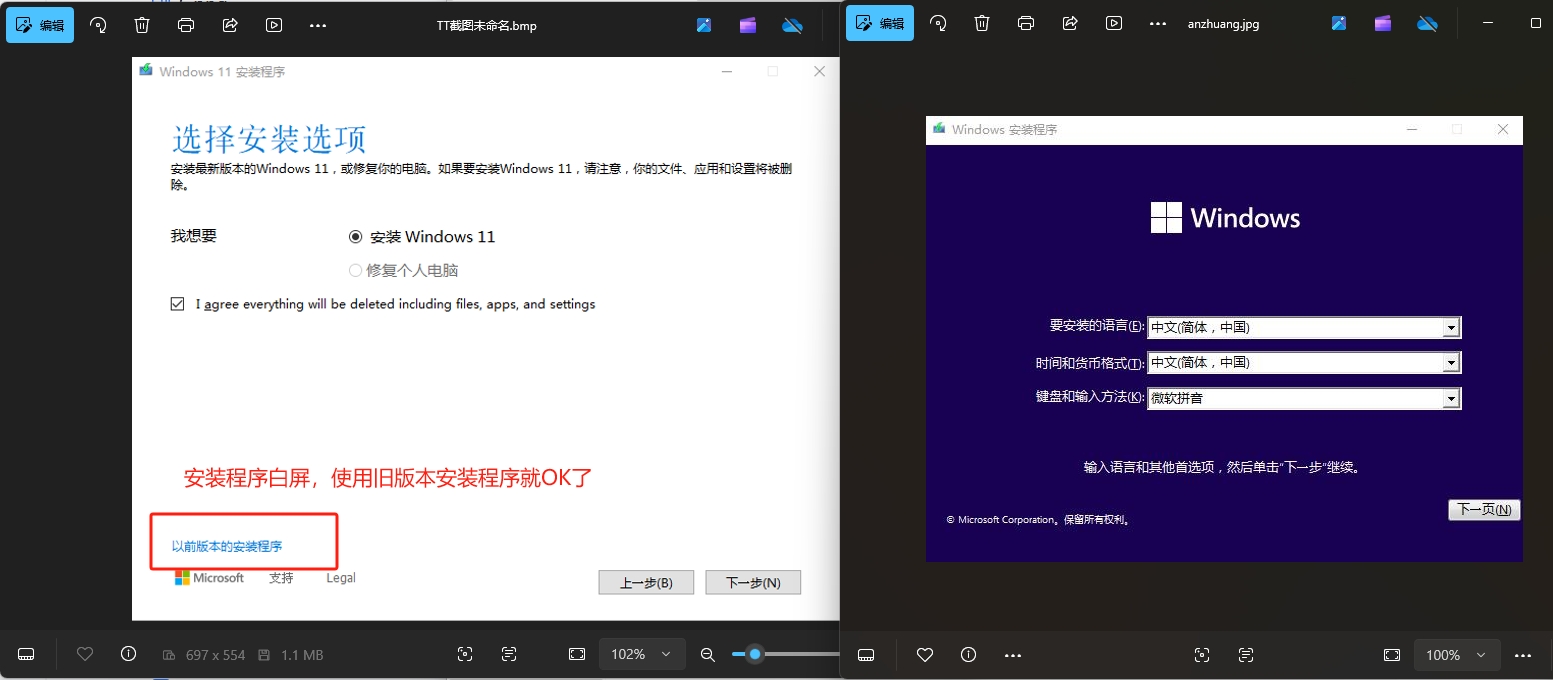Click the 选择安装选项 heading
Viewport: 1553px width, 680px height.
click(x=269, y=138)
